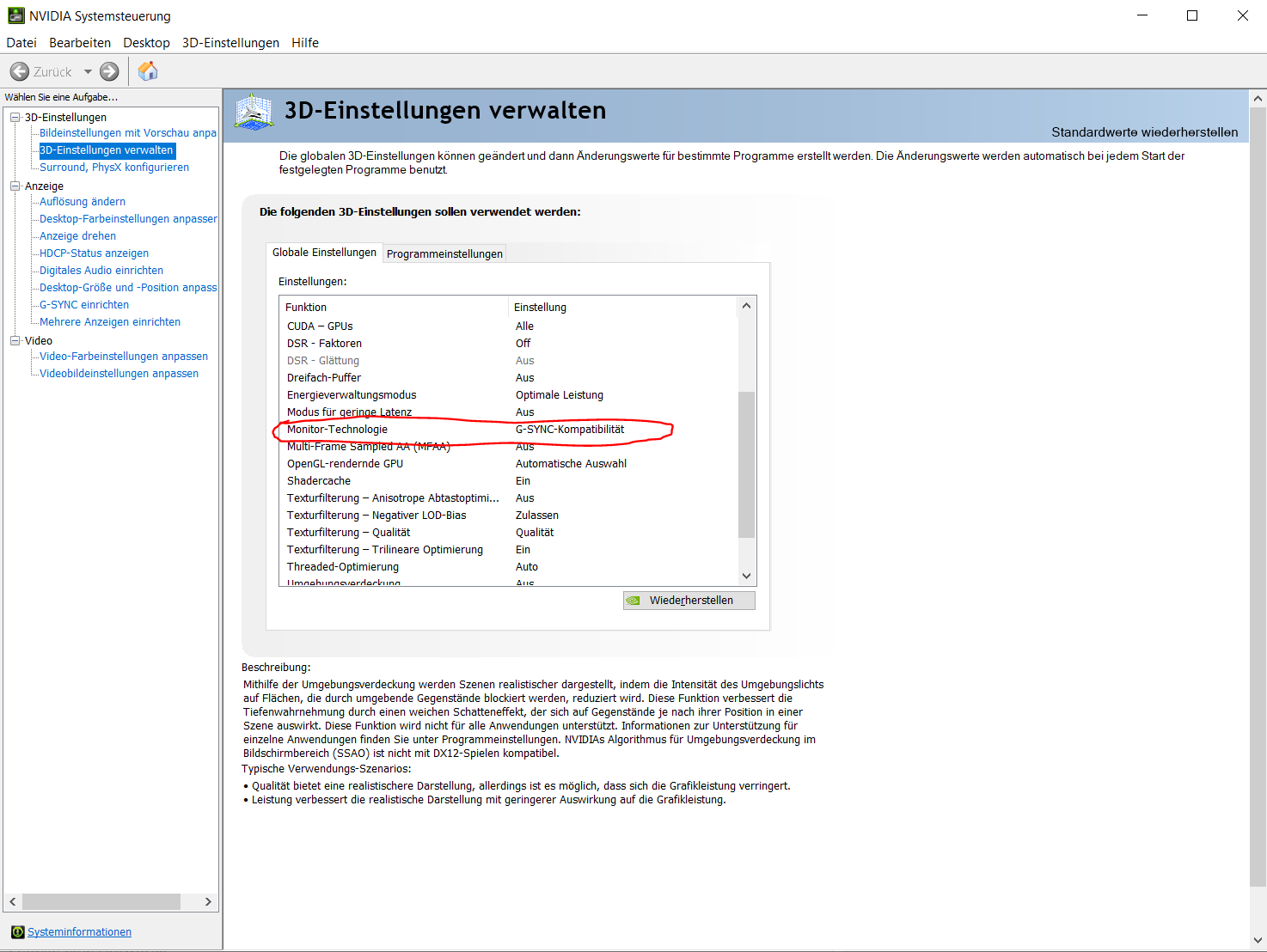Open Mehrere Anzeigen einrichten
The image size is (1267, 952).
coord(110,322)
